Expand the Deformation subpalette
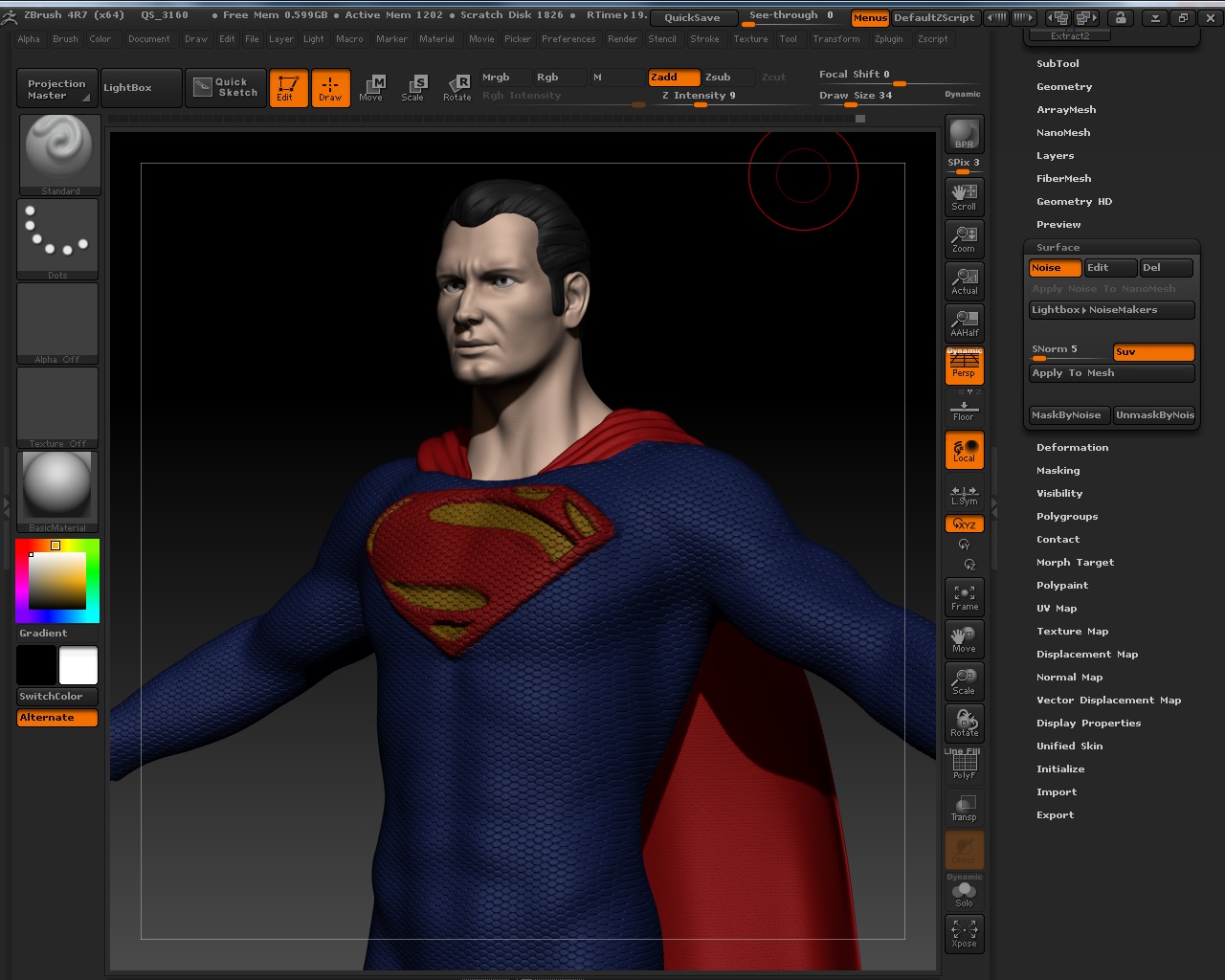The width and height of the screenshot is (1225, 980). (1072, 448)
